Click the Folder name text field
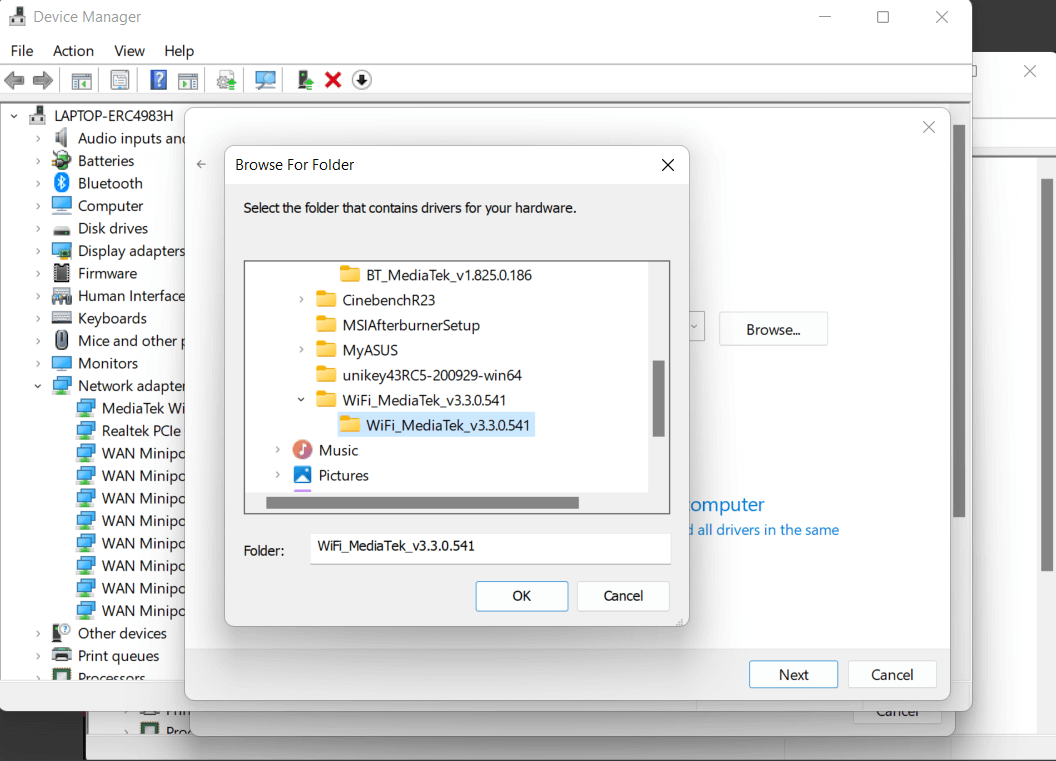 coord(489,547)
